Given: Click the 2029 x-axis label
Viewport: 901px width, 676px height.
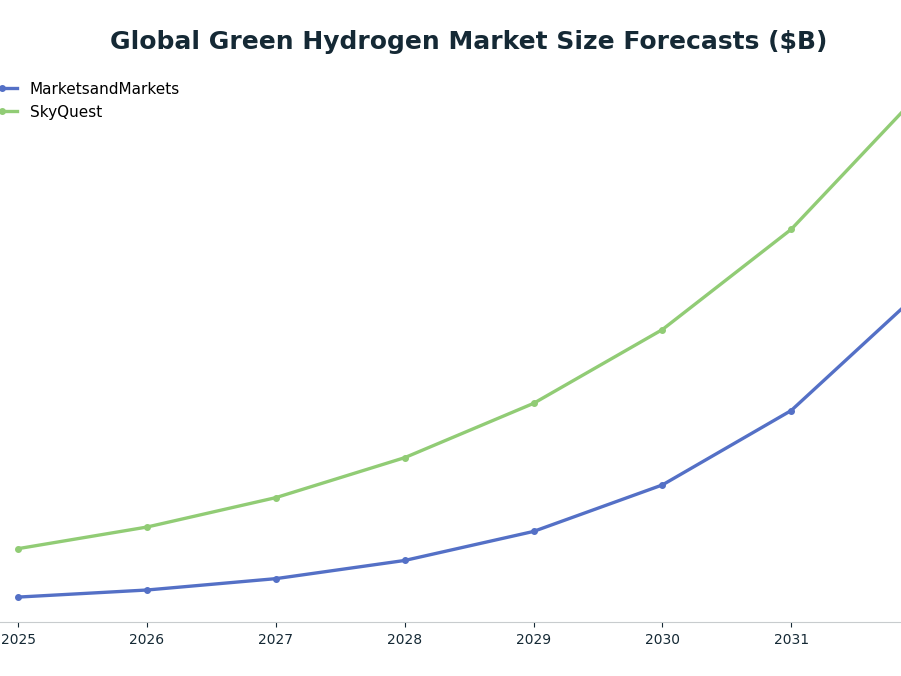Looking at the screenshot, I should pos(534,639).
